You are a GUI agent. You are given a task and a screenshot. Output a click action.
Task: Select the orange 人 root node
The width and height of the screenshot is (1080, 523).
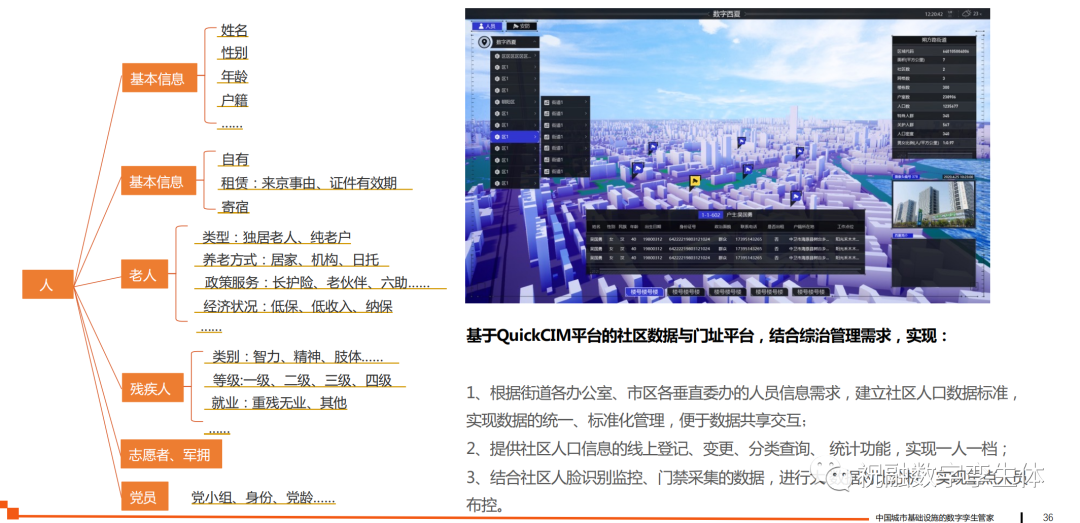[x=47, y=285]
